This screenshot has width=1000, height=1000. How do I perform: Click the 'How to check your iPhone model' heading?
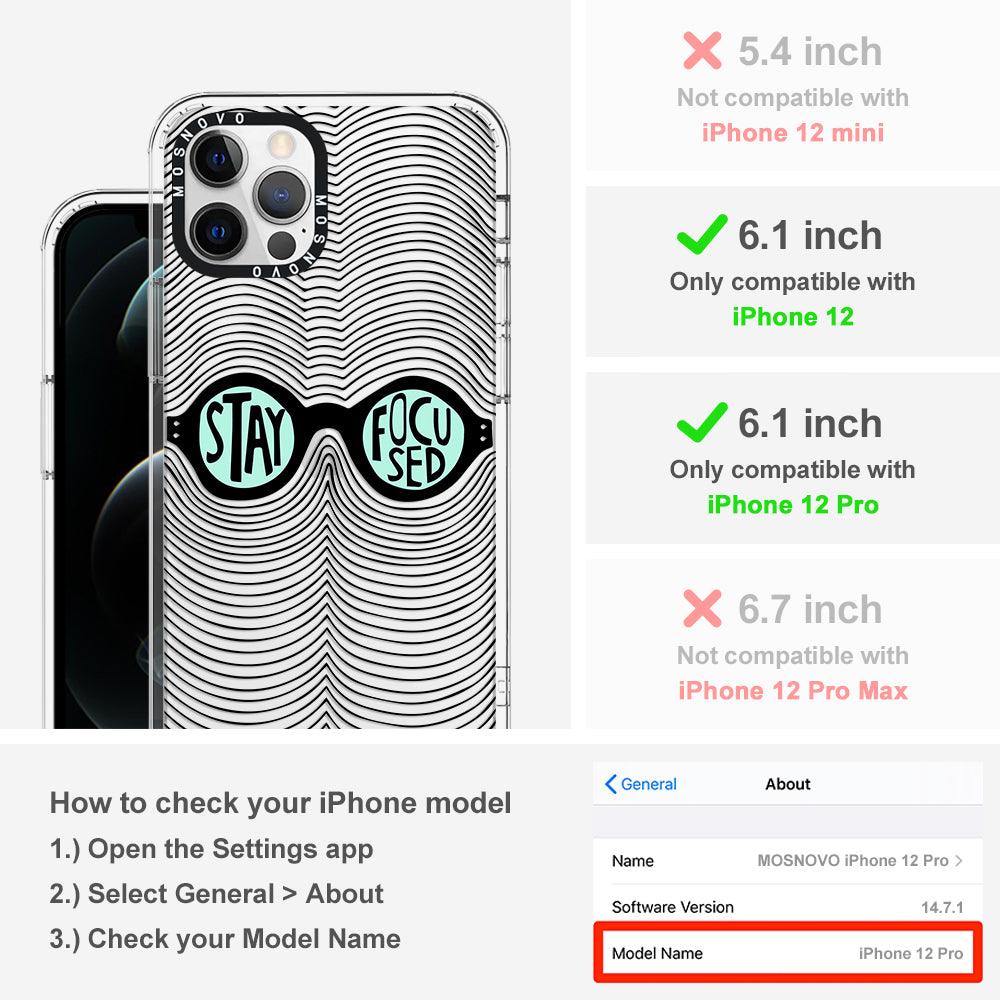click(281, 802)
